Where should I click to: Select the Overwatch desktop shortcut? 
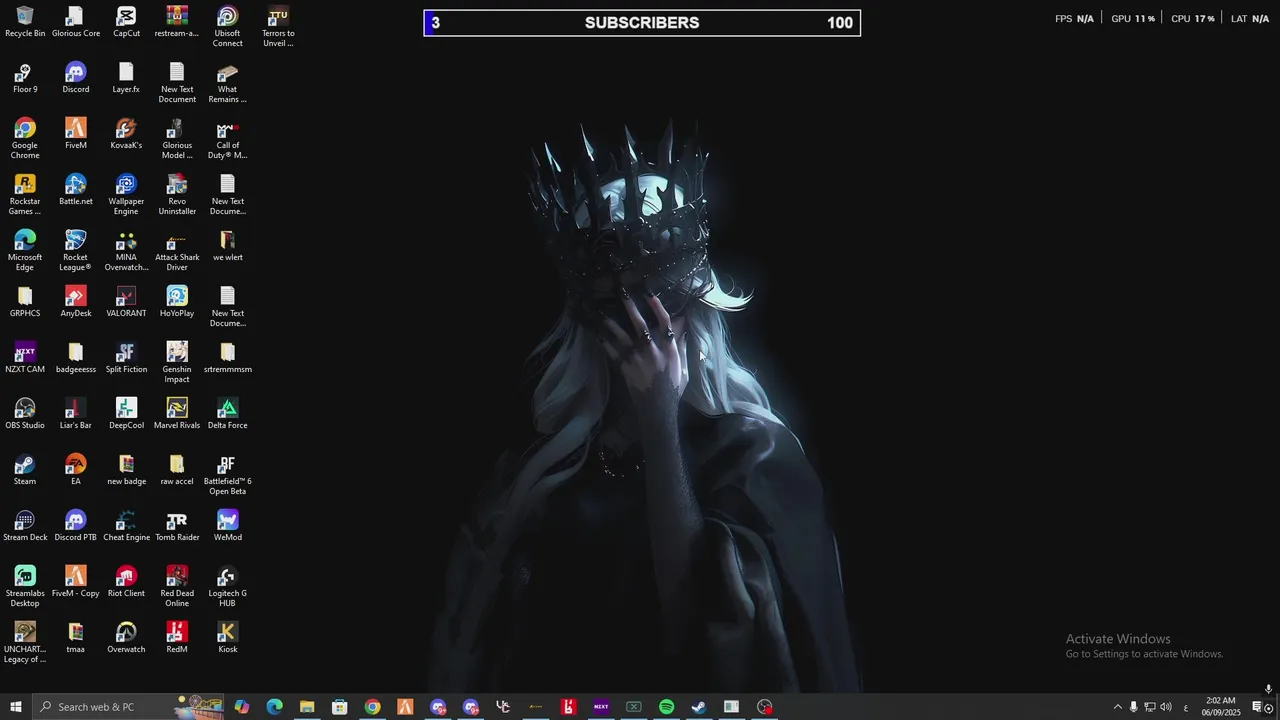click(x=126, y=638)
